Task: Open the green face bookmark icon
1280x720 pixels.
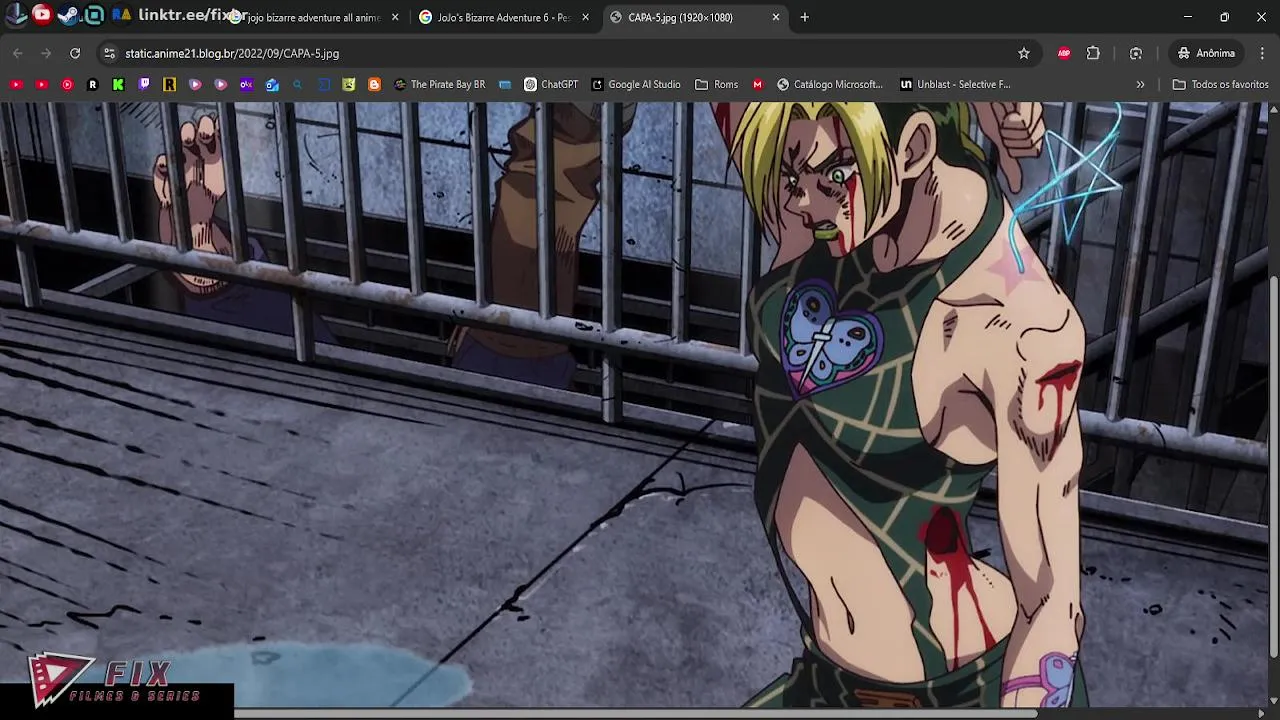Action: pyautogui.click(x=348, y=85)
